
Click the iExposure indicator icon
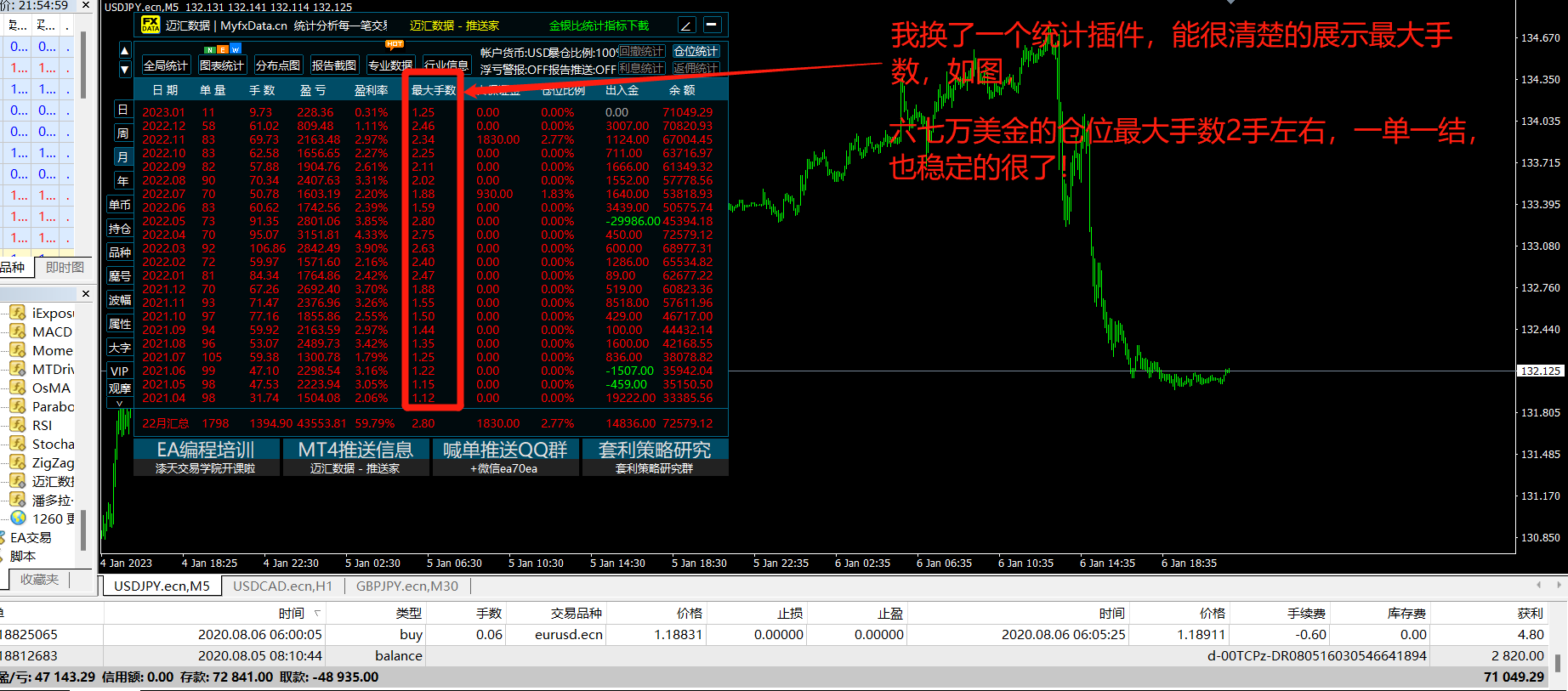(x=18, y=313)
